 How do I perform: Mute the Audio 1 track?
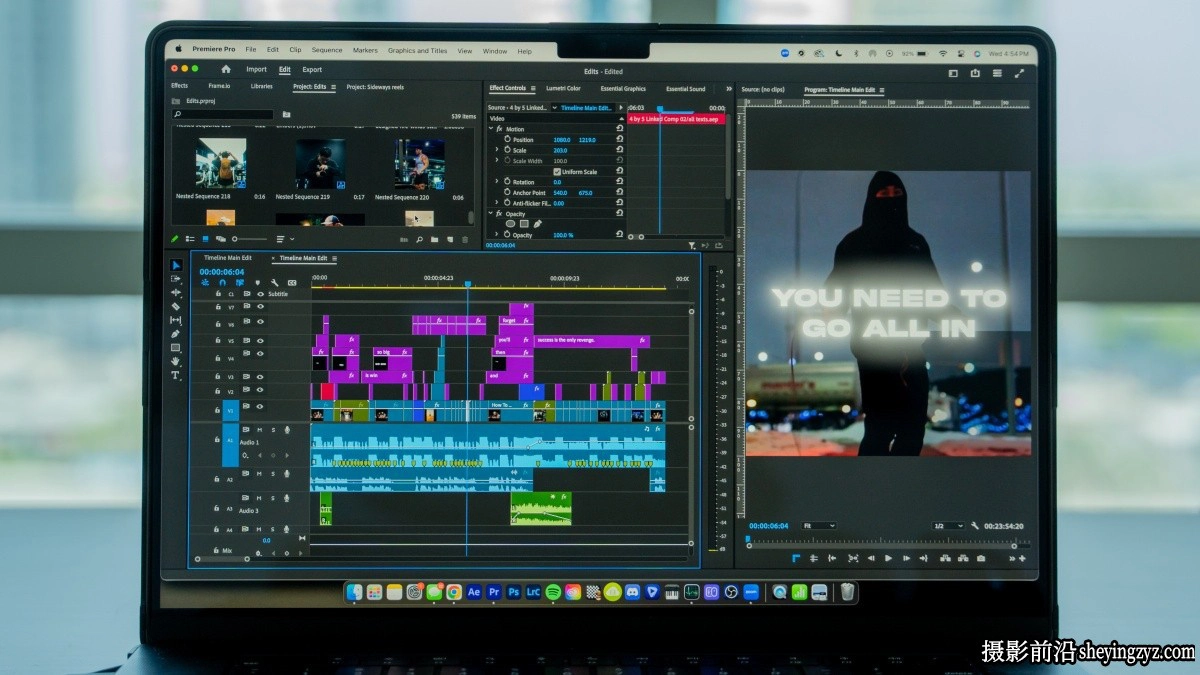click(260, 430)
